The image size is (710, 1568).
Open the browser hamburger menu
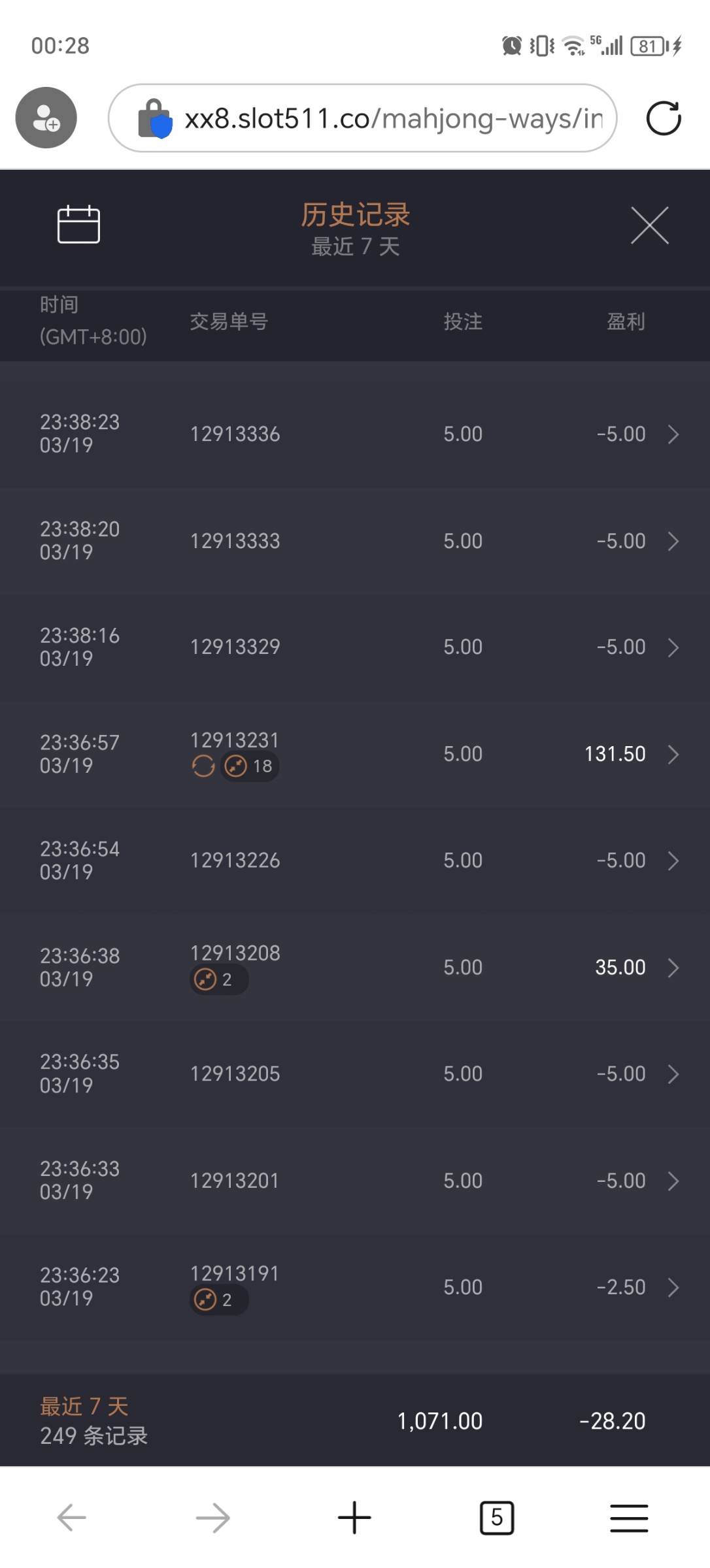[629, 1517]
